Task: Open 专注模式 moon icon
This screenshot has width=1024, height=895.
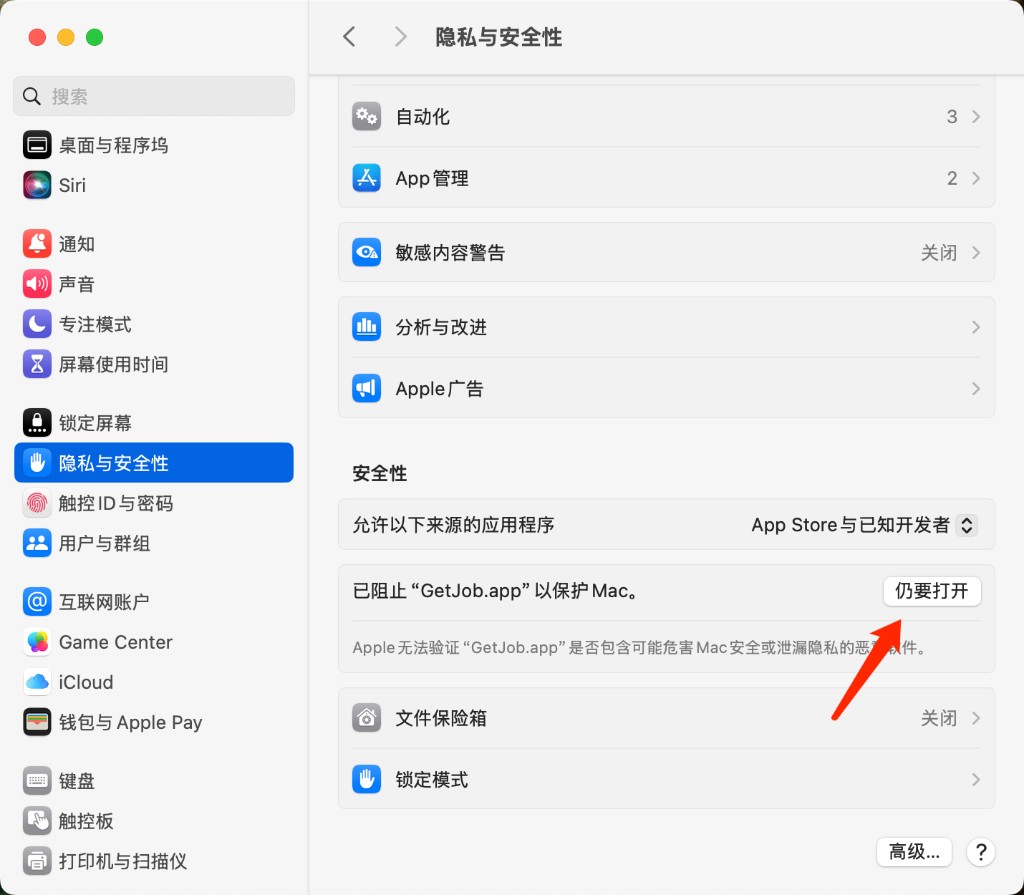Action: [37, 324]
